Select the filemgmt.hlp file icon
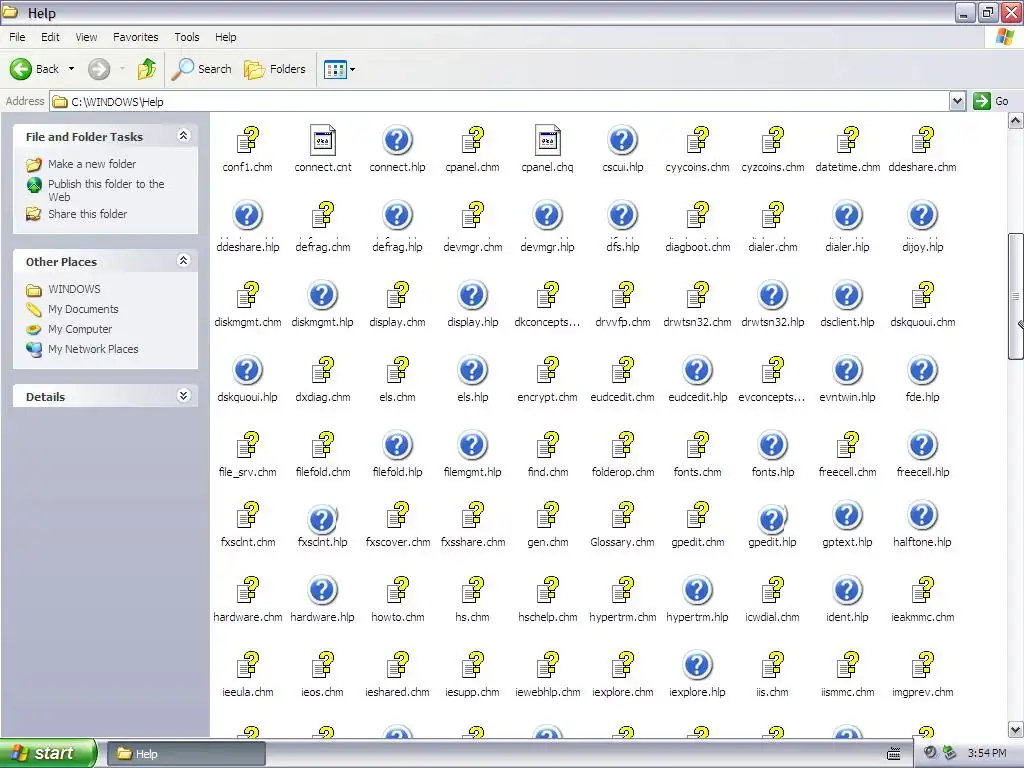The width and height of the screenshot is (1024, 768). tap(472, 445)
